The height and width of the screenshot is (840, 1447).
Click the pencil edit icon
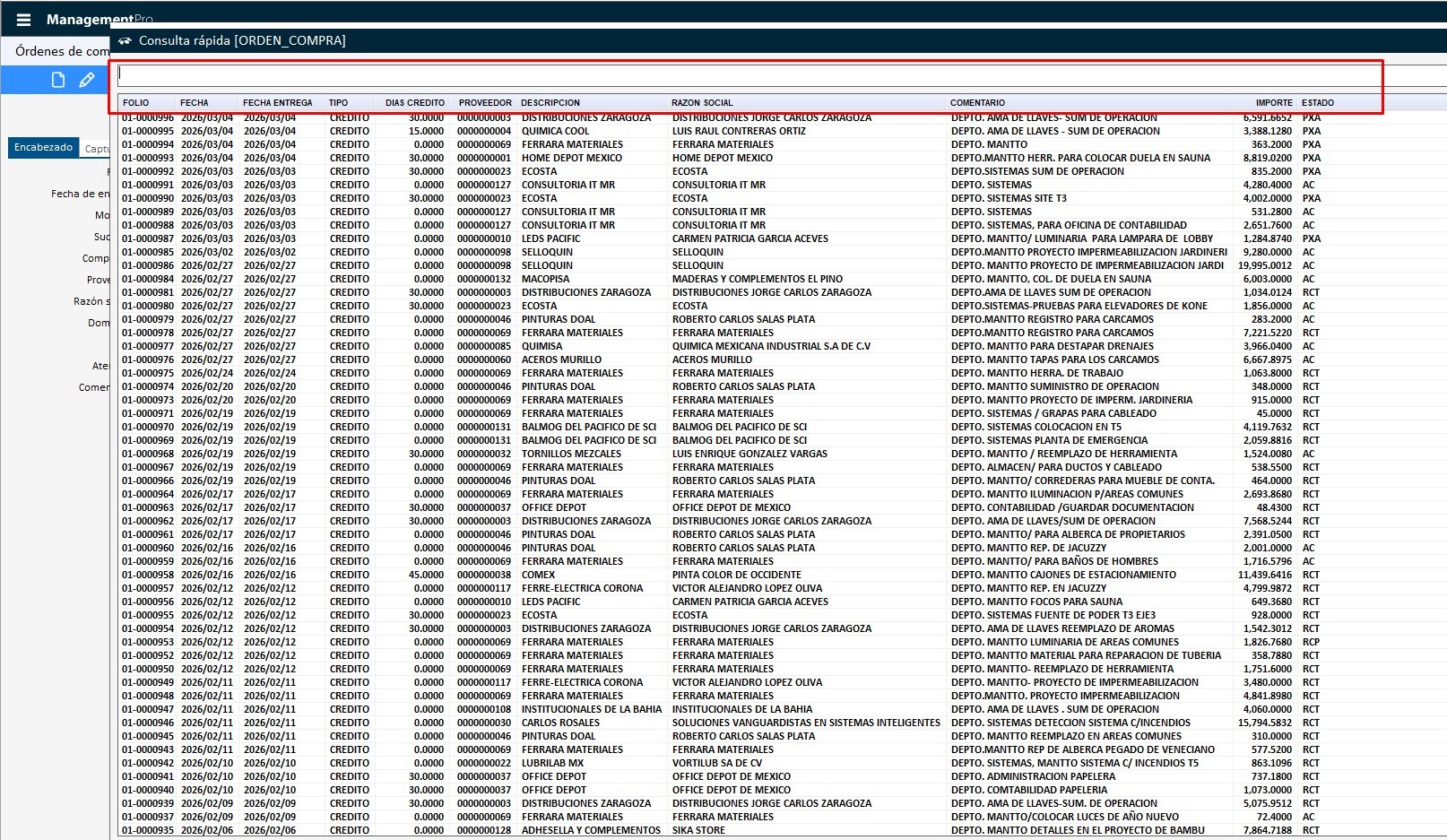(x=87, y=80)
